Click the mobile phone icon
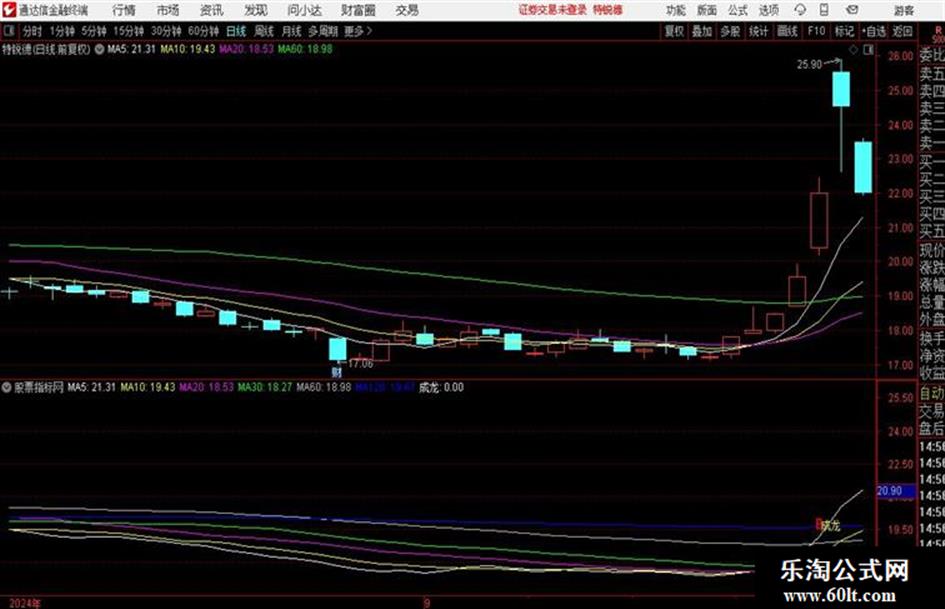Image resolution: width=945 pixels, height=609 pixels. coord(824,10)
